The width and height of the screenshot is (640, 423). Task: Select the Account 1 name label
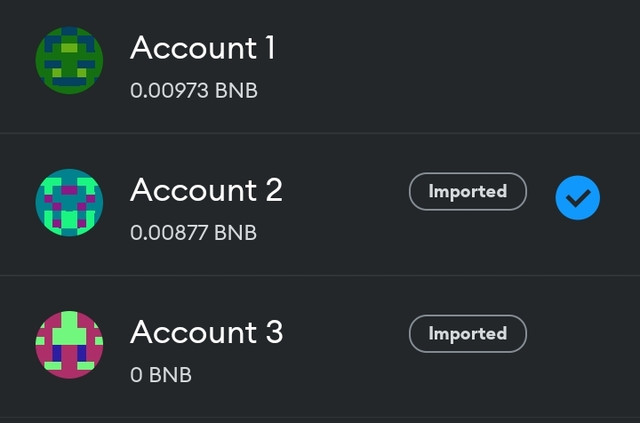[202, 48]
